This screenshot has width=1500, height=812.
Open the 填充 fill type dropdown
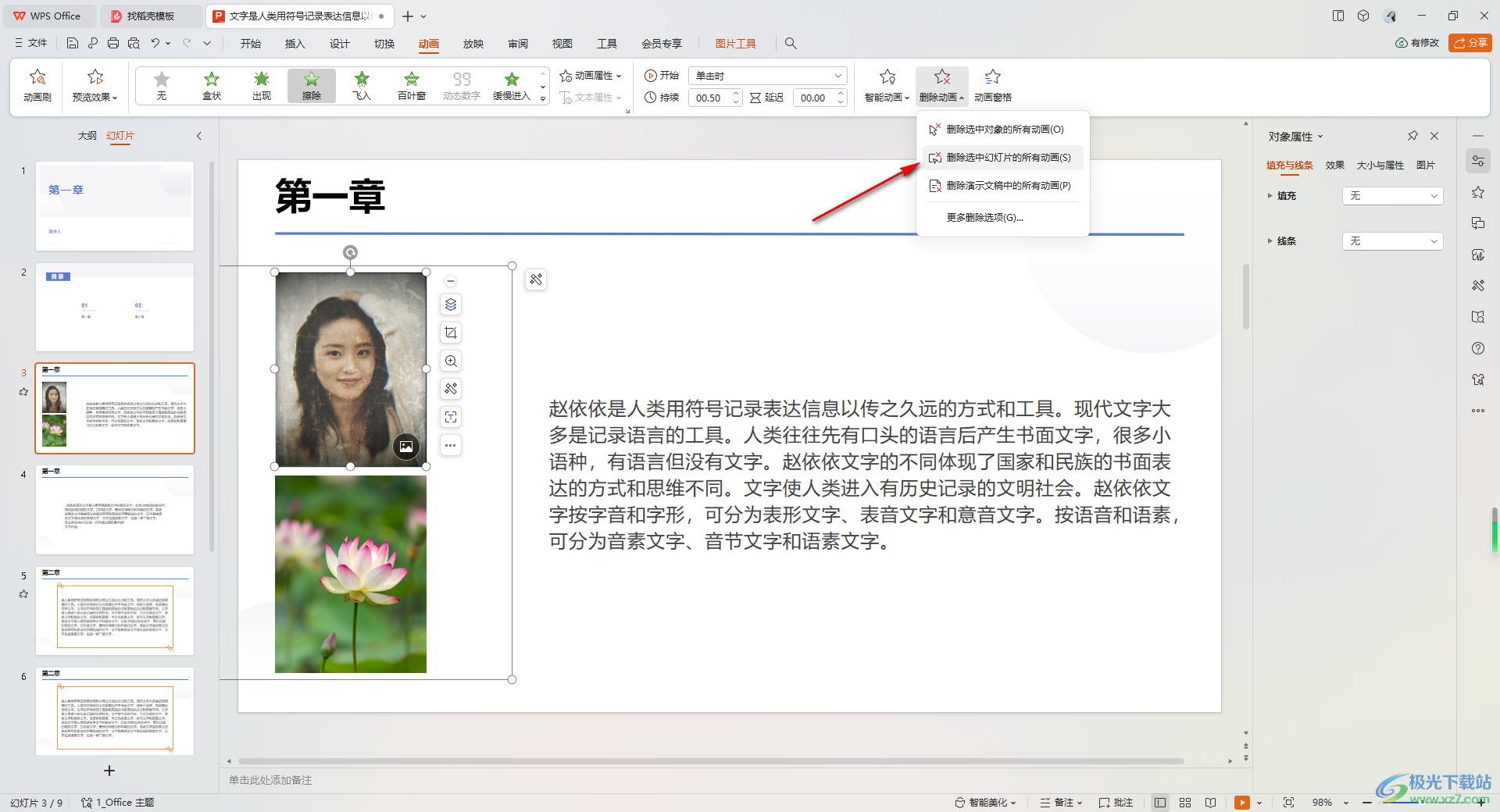[1392, 196]
